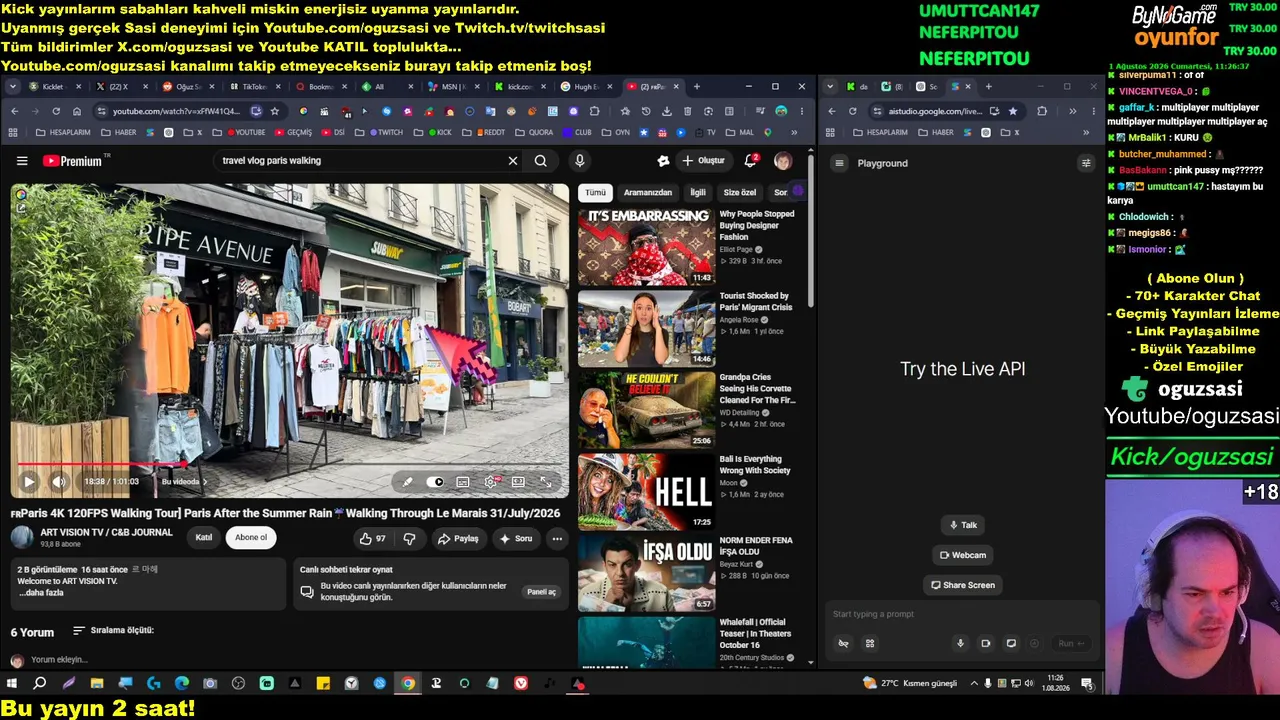Like the Paris walking video
This screenshot has width=1280, height=720.
(x=373, y=539)
